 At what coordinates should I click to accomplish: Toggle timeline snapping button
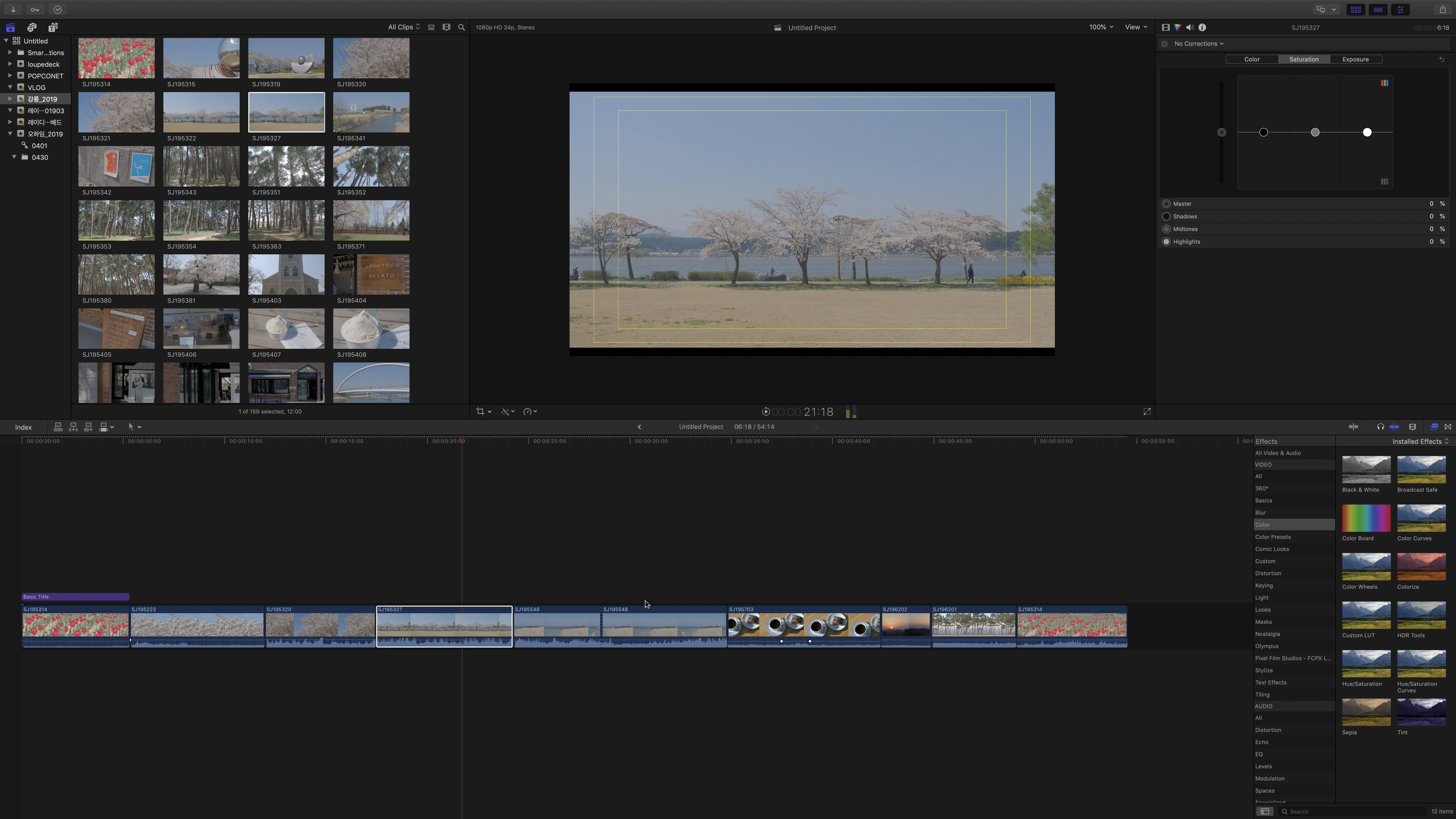click(1394, 427)
